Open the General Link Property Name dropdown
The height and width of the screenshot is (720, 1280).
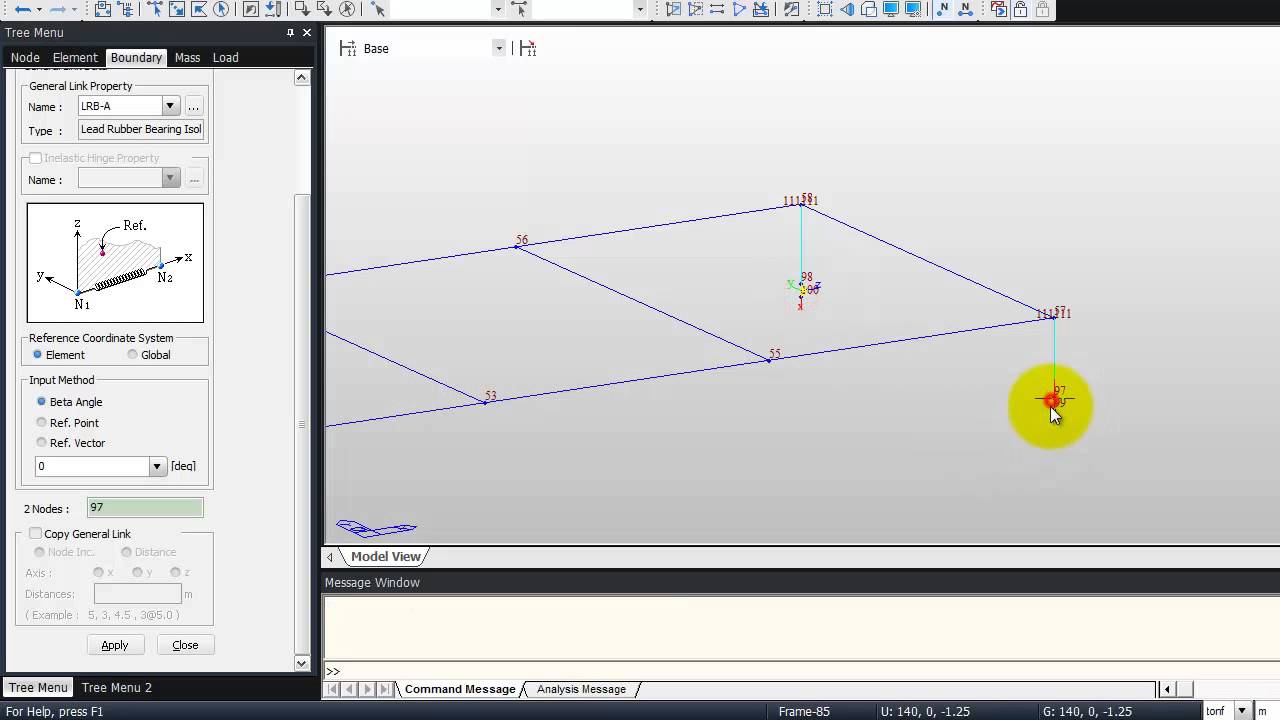click(x=170, y=106)
